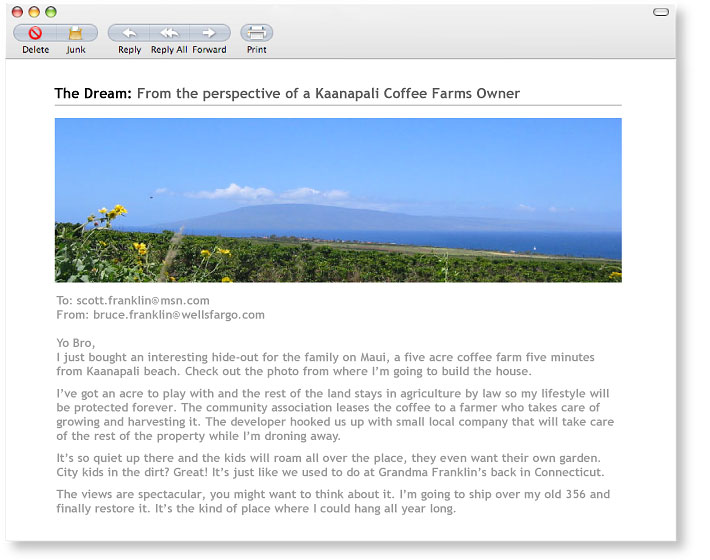This screenshot has height=560, width=710.
Task: Click the paragraph starting 'The views are spectacular'
Action: tap(333, 501)
